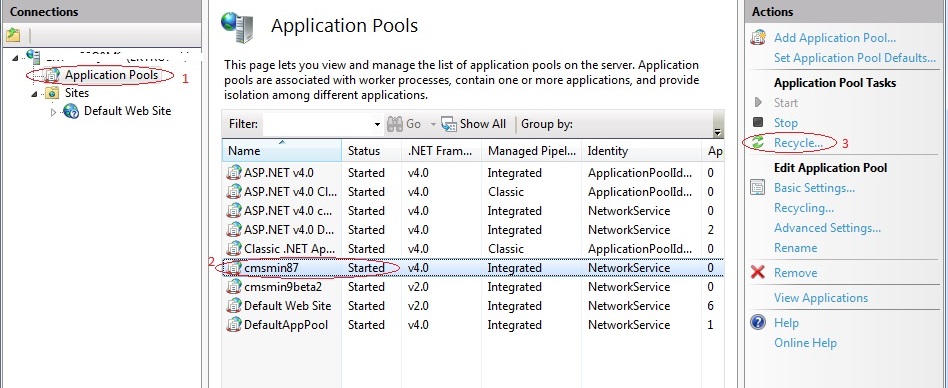Select the ASP.NET v4.0 pool row
The width and height of the screenshot is (948, 388).
pos(473,173)
